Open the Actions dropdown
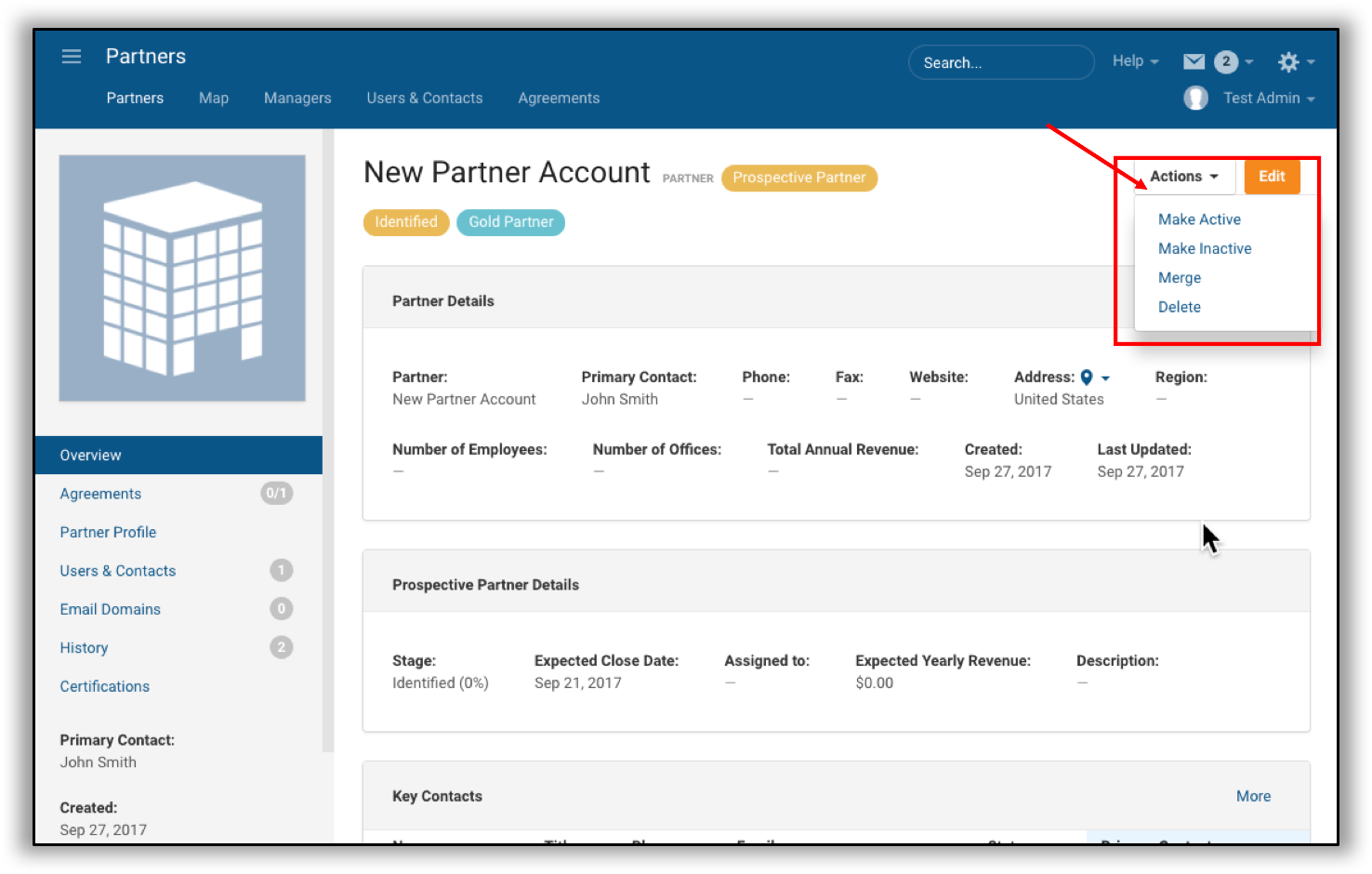Image resolution: width=1372 pixels, height=874 pixels. (1182, 176)
